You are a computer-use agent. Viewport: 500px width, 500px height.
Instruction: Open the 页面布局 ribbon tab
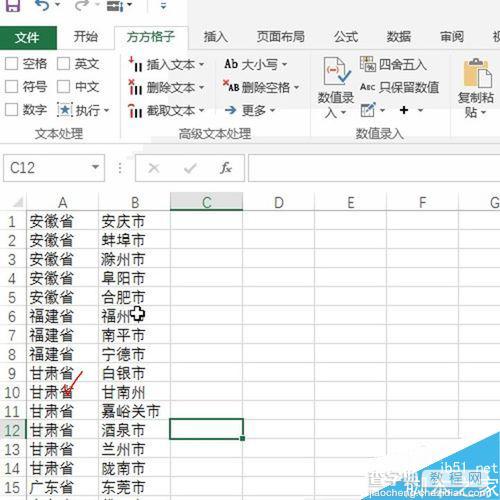click(x=281, y=37)
